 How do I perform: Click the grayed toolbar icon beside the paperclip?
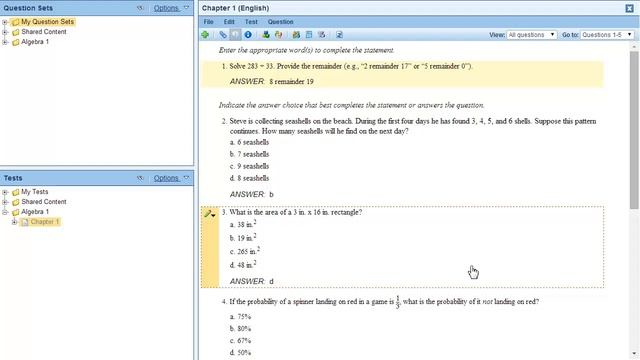click(x=235, y=35)
